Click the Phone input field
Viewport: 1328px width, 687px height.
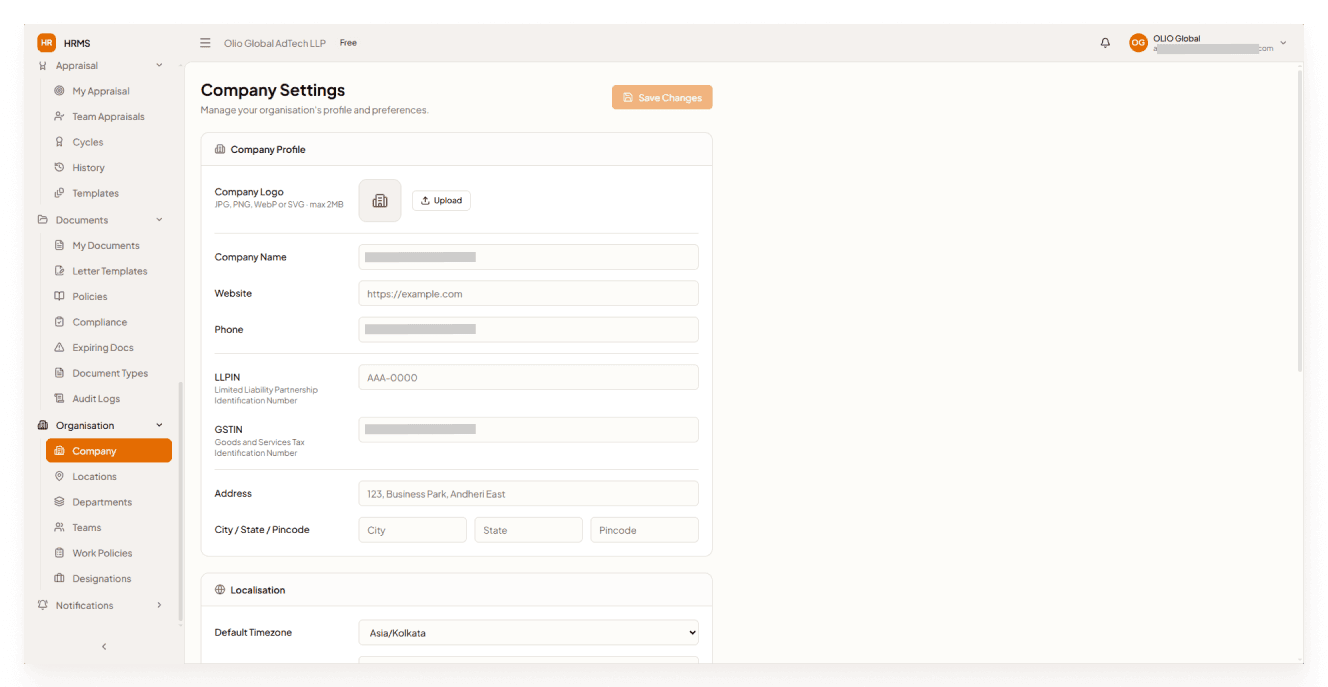(x=529, y=329)
